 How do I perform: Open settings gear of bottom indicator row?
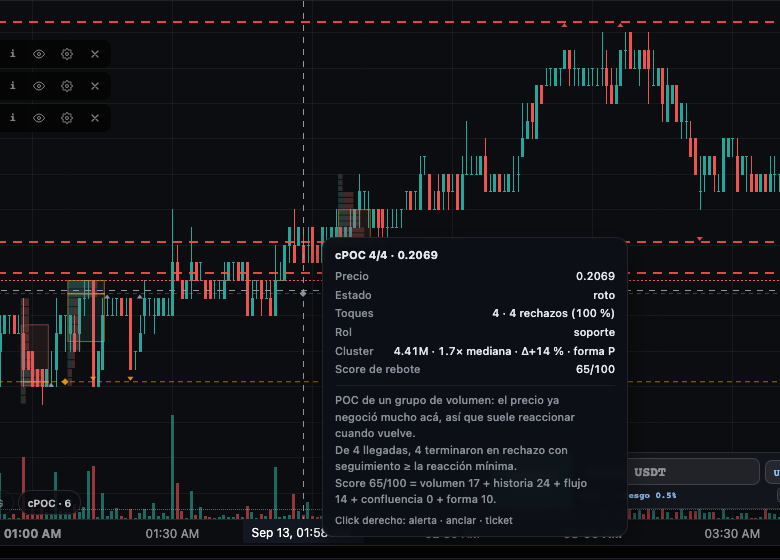click(x=67, y=118)
